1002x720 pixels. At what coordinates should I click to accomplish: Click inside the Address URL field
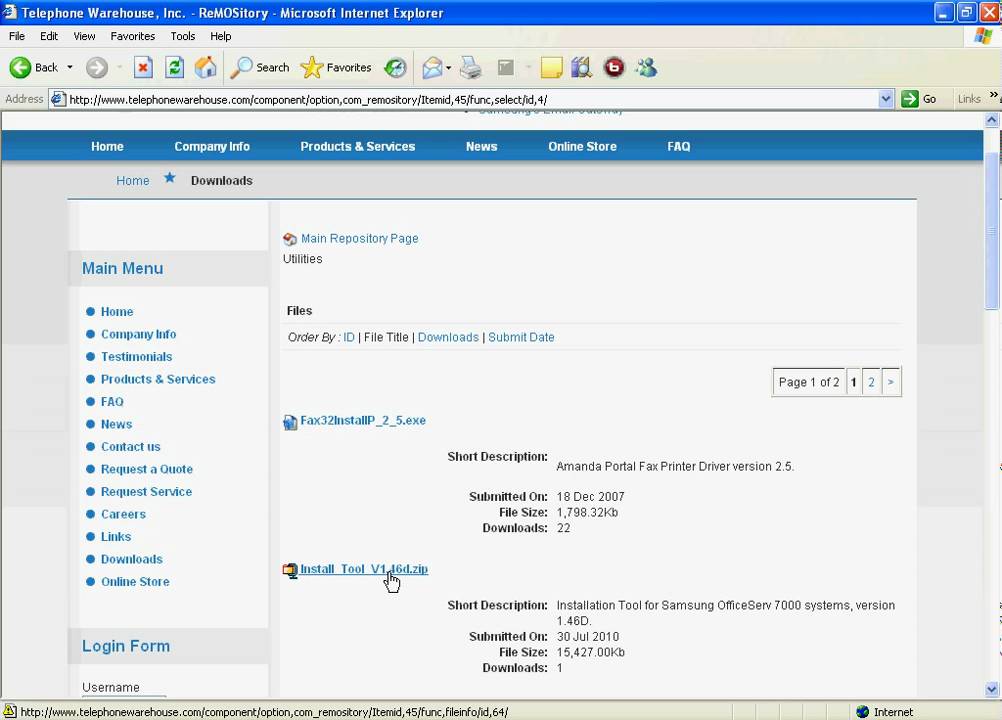[x=472, y=99]
